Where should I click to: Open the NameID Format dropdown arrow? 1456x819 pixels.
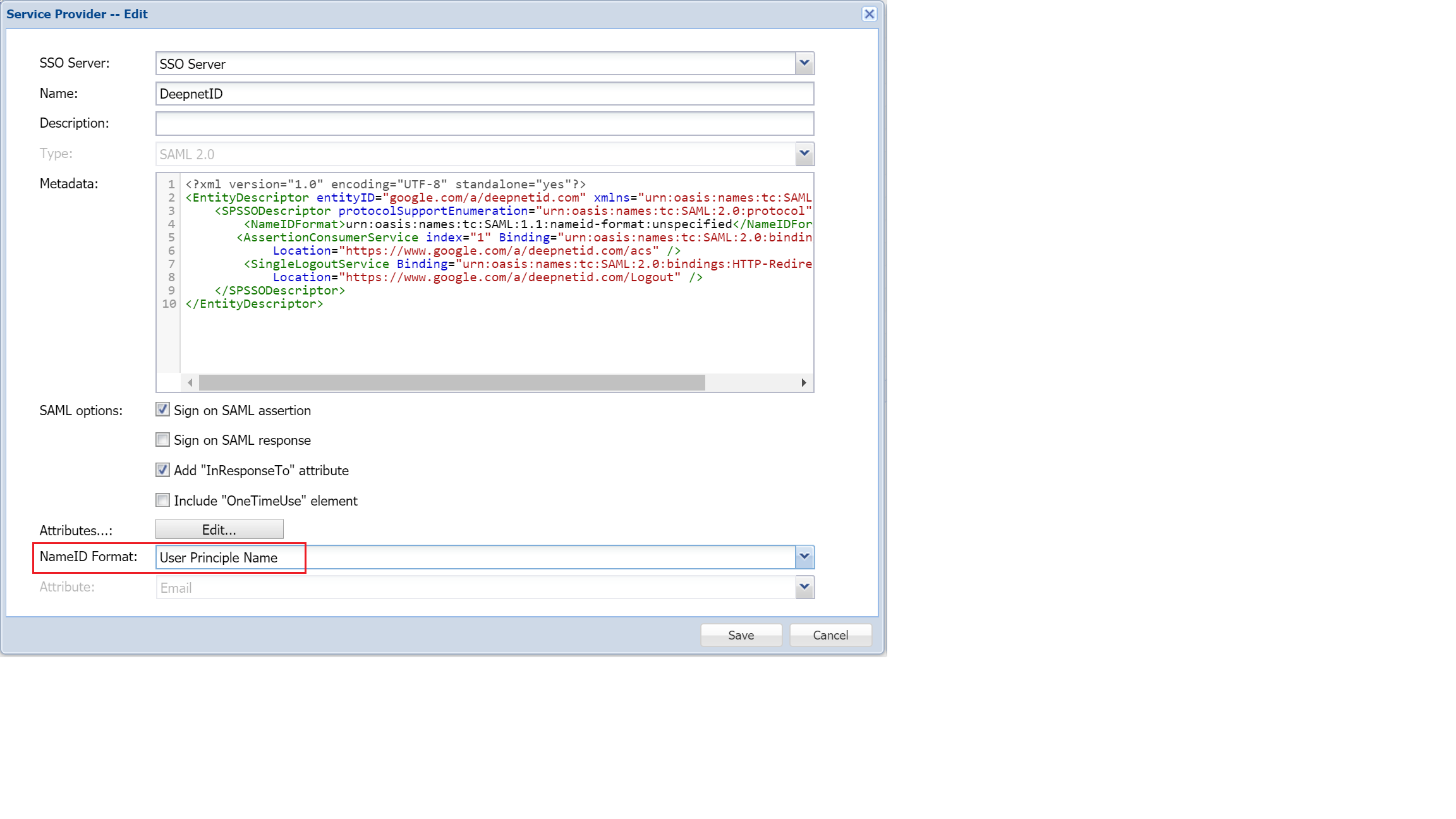point(804,557)
